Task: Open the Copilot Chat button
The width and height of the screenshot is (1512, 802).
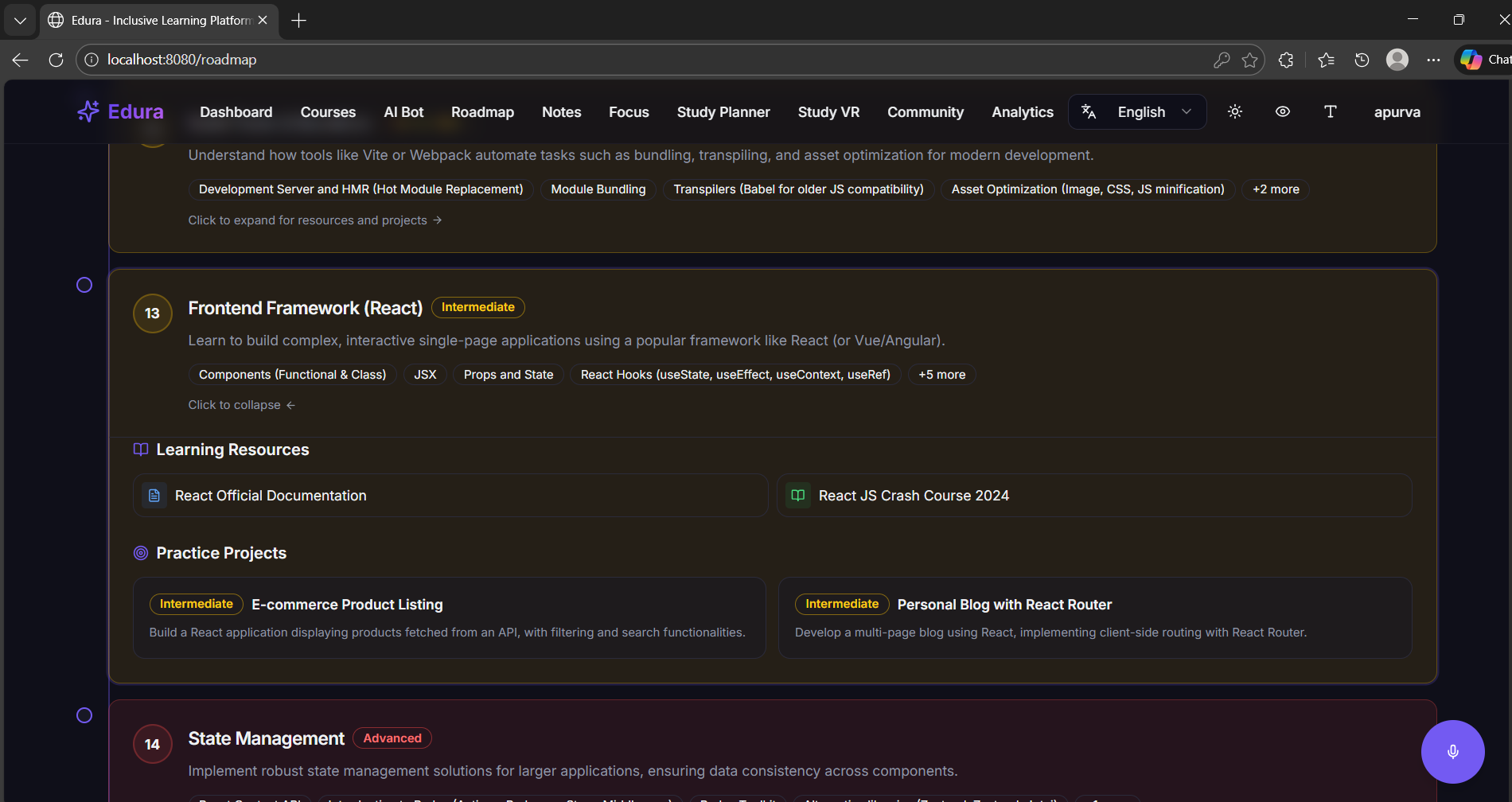Action: tap(1485, 60)
